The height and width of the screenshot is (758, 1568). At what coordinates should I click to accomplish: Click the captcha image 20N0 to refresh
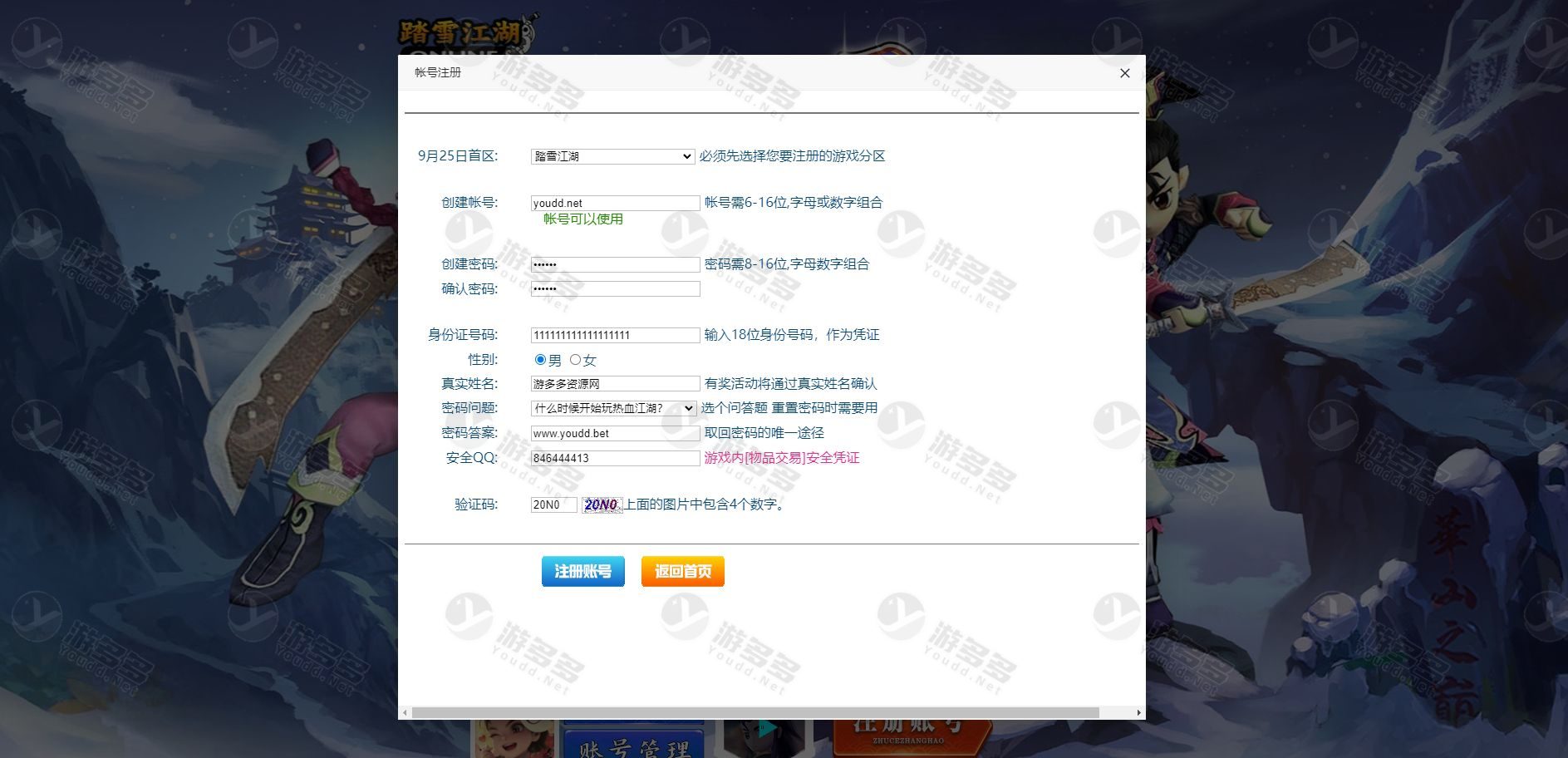point(602,505)
